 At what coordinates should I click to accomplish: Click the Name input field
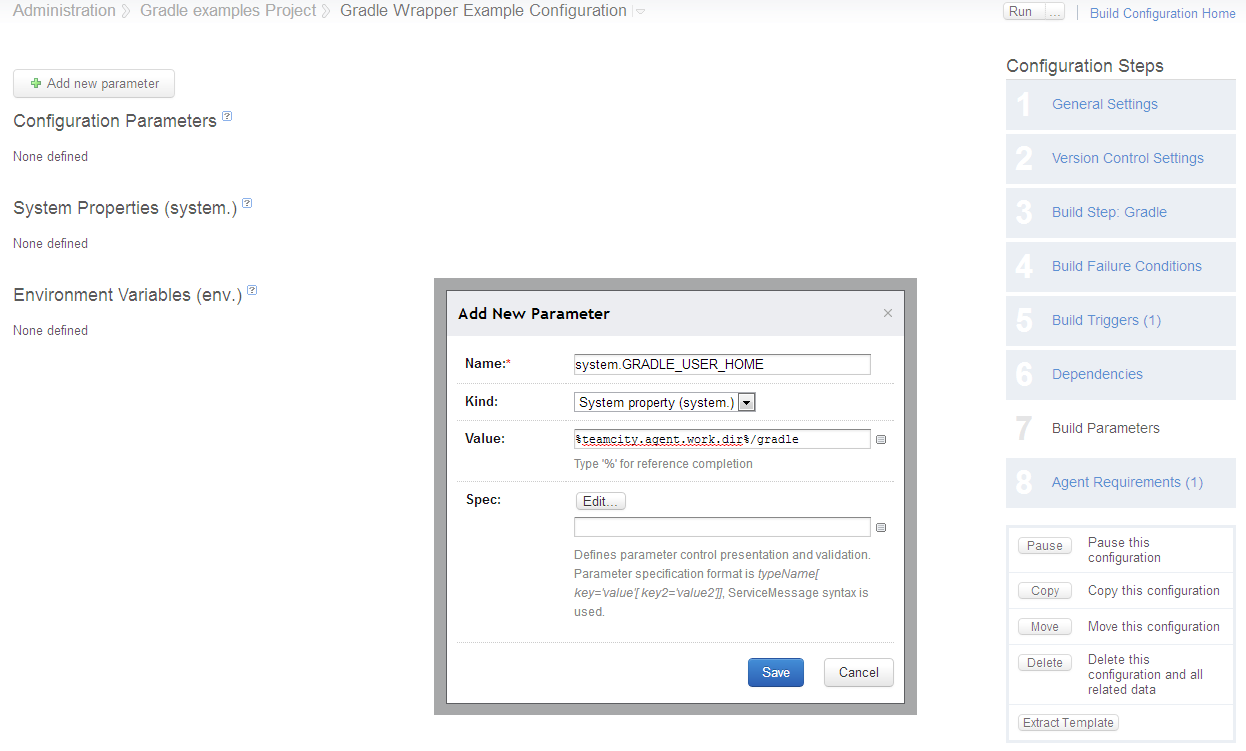pyautogui.click(x=721, y=365)
